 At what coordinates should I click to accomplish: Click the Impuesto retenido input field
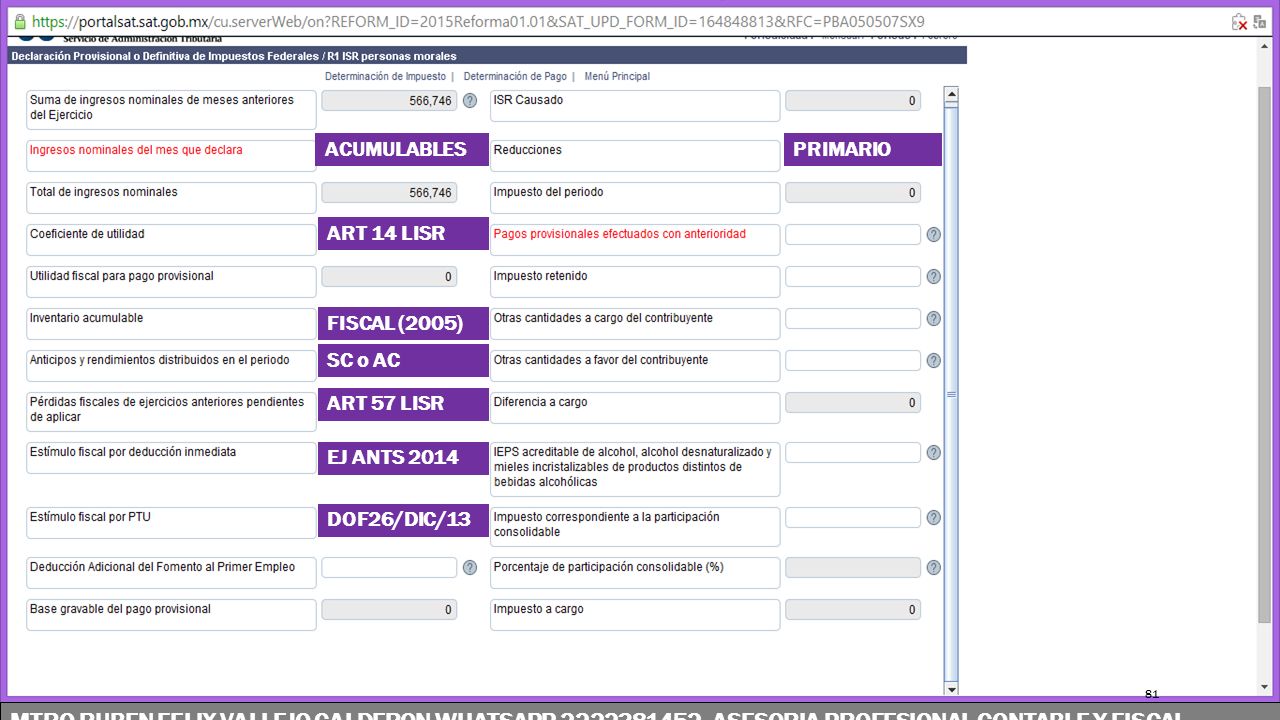click(x=853, y=277)
